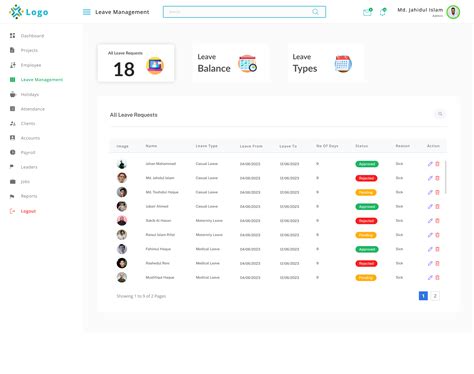This screenshot has width=474, height=374.
Task: Click the Md. Jahidul Islam user name in header
Action: 420,10
